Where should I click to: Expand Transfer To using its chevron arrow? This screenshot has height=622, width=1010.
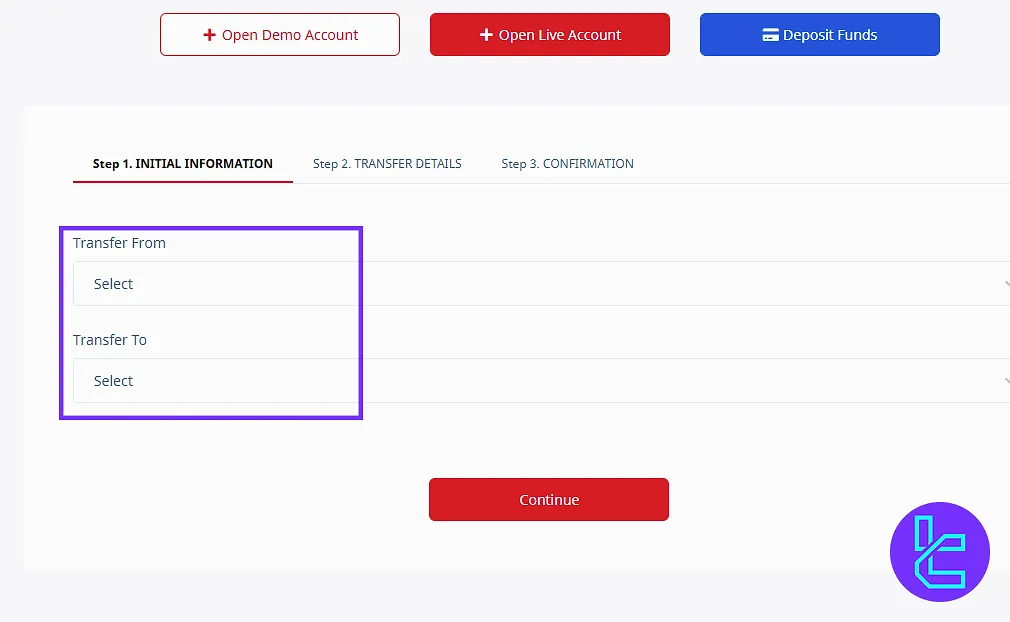pos(1005,381)
